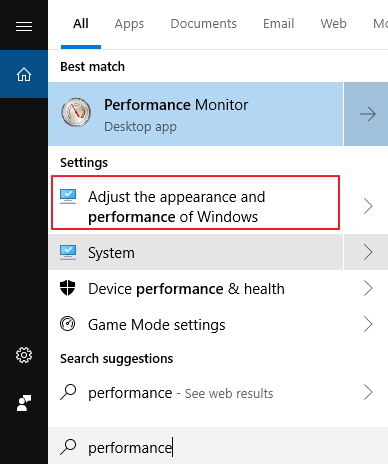388x464 pixels.
Task: Click the Feedback person icon
Action: [x=24, y=403]
